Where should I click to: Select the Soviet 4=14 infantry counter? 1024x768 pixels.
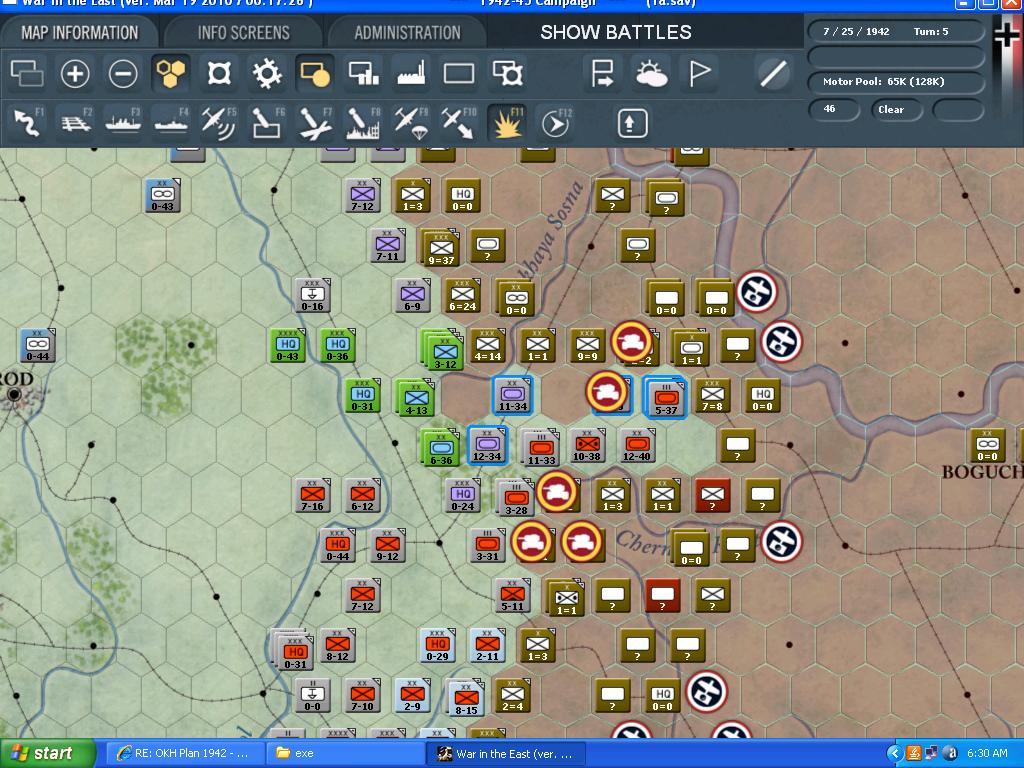(x=488, y=345)
